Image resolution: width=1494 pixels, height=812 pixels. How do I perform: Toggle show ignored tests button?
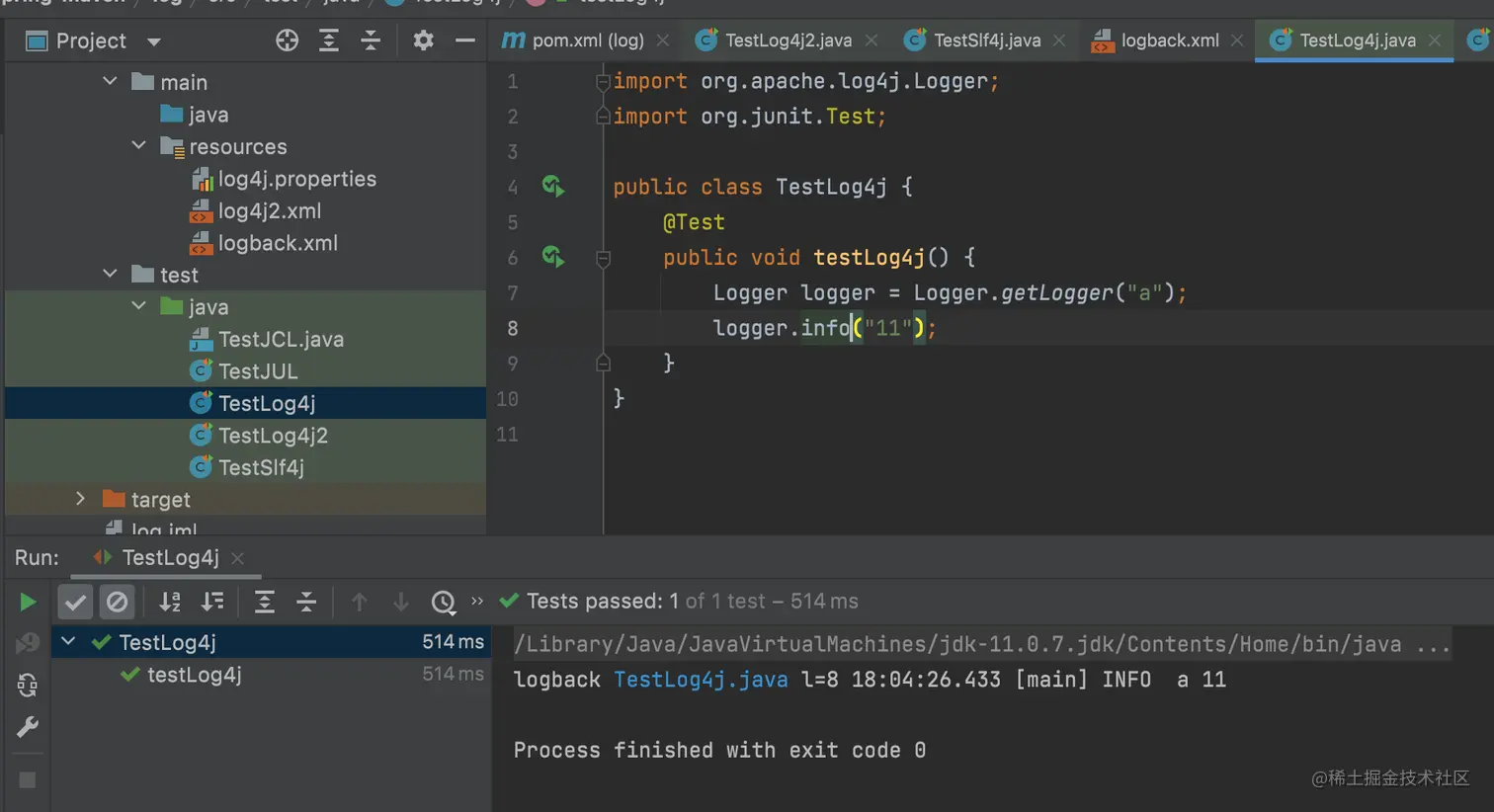tap(117, 602)
